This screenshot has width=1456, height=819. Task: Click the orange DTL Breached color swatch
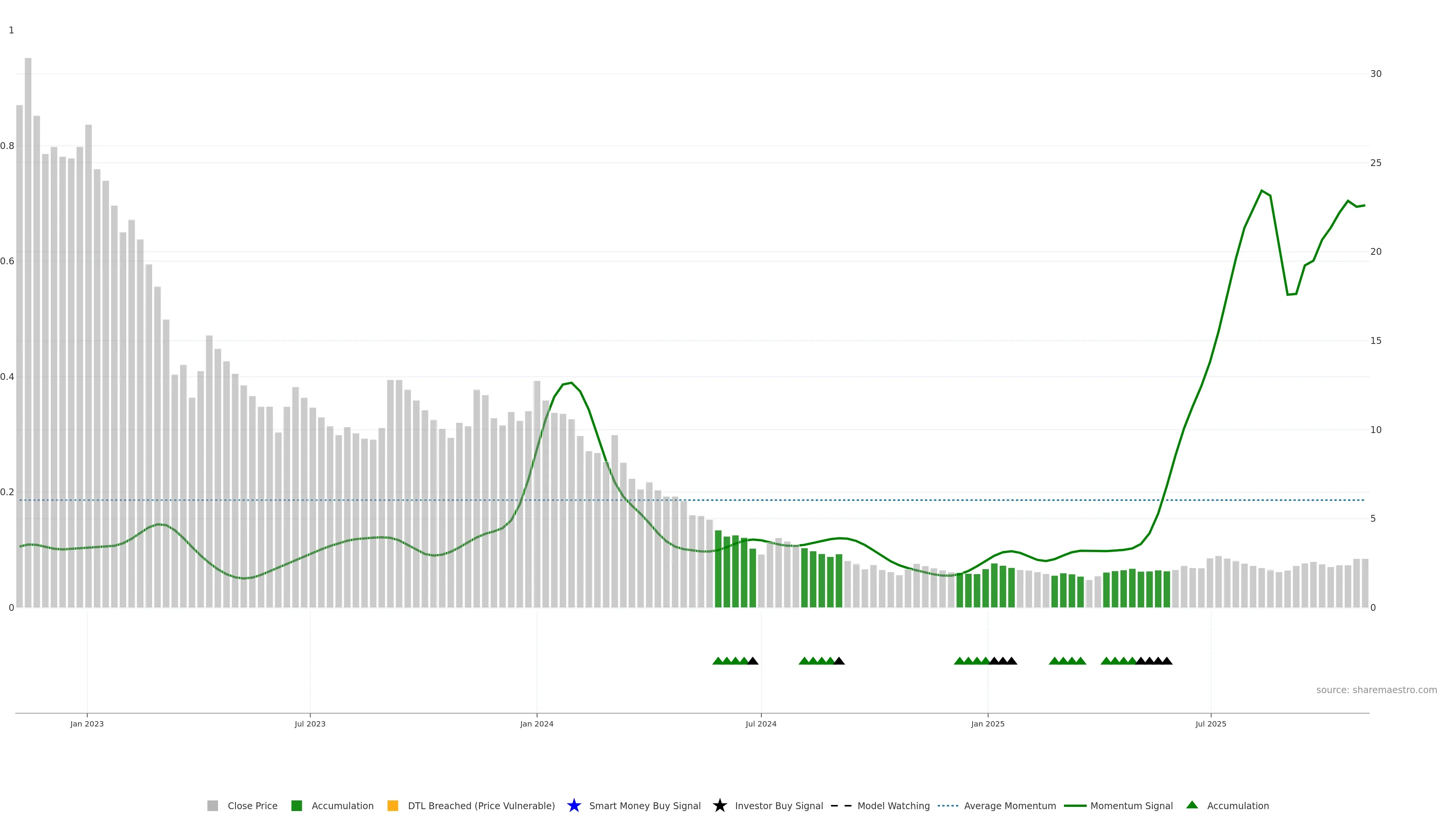[392, 805]
